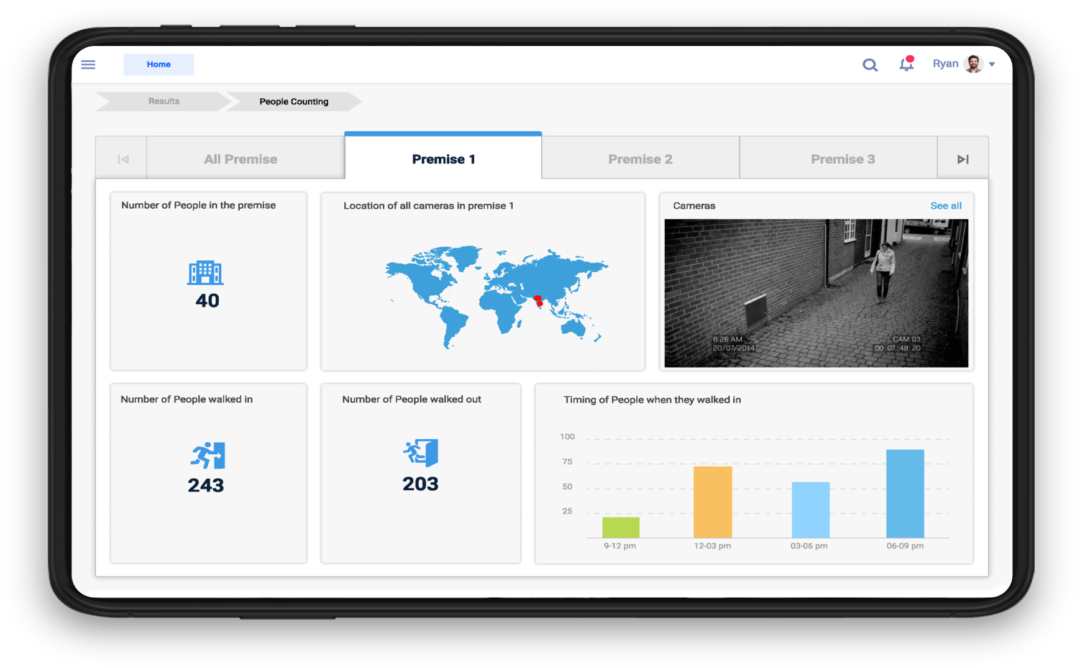Click the 06-09 pm axis label
Image resolution: width=1080 pixels, height=668 pixels.
[905, 545]
